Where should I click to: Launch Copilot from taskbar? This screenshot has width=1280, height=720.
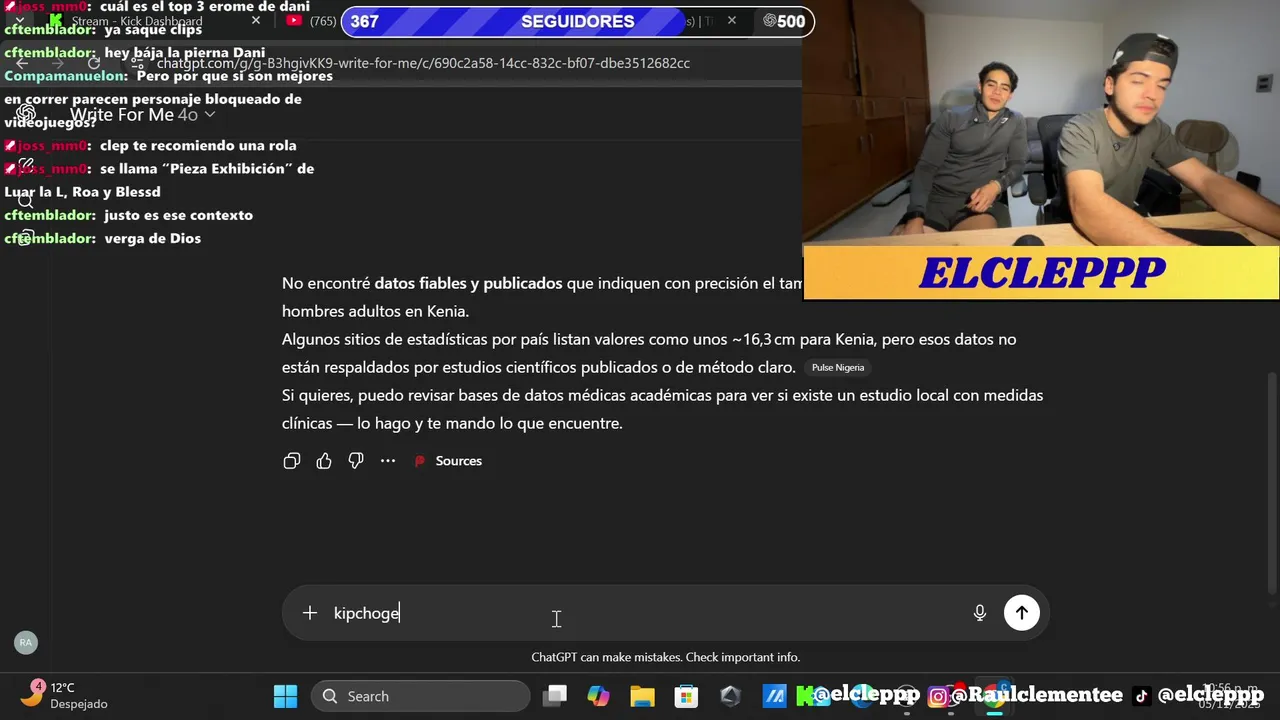pyautogui.click(x=598, y=696)
